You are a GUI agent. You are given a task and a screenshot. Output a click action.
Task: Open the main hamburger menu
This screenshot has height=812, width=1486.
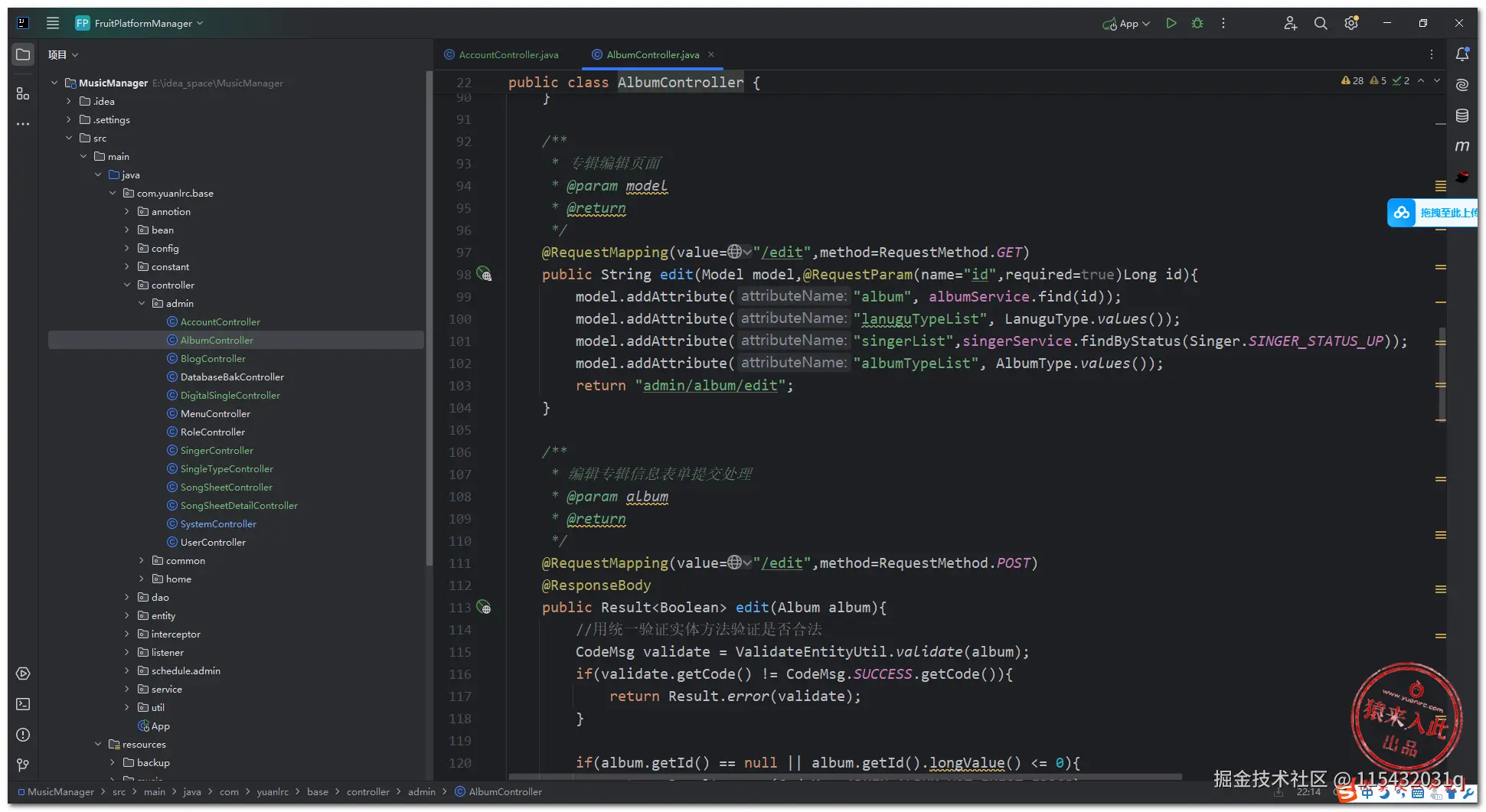[53, 23]
